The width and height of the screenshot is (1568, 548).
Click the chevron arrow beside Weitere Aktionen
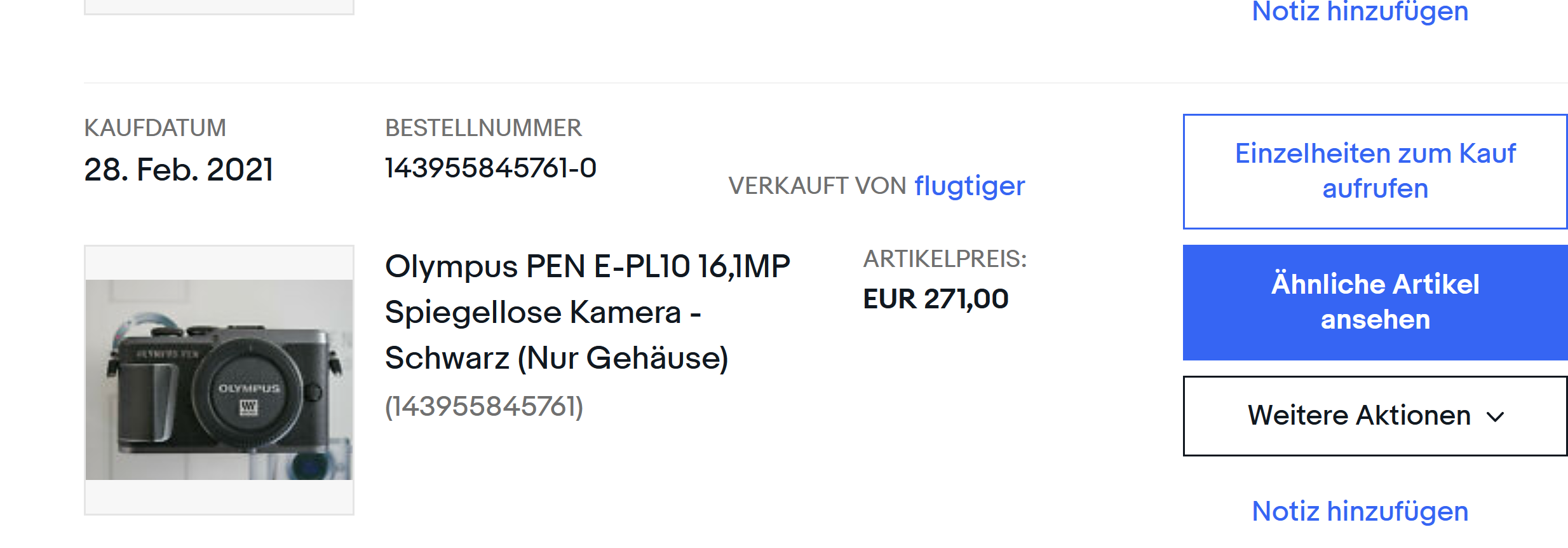coord(1496,417)
